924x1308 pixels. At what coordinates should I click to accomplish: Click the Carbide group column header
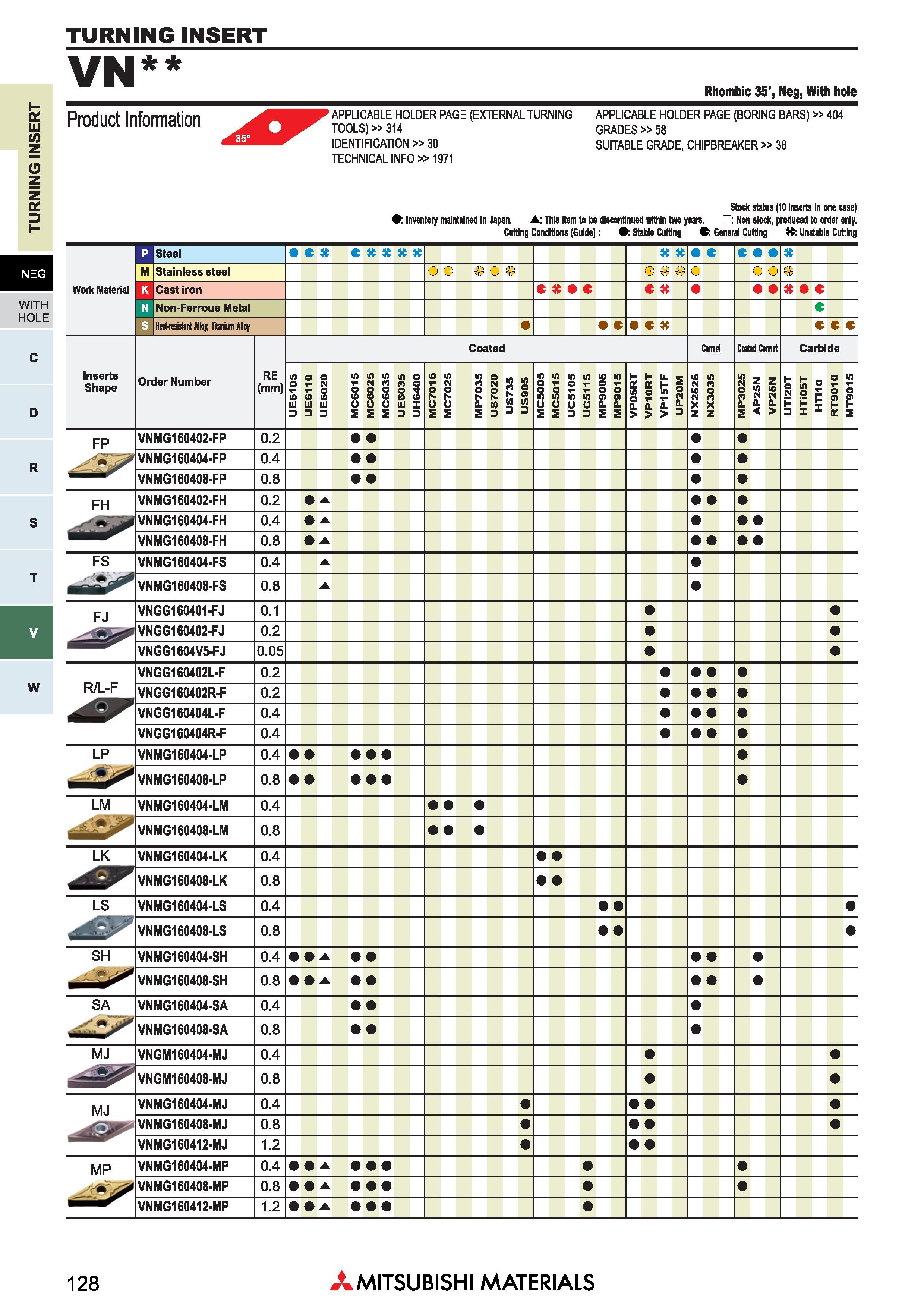point(819,349)
